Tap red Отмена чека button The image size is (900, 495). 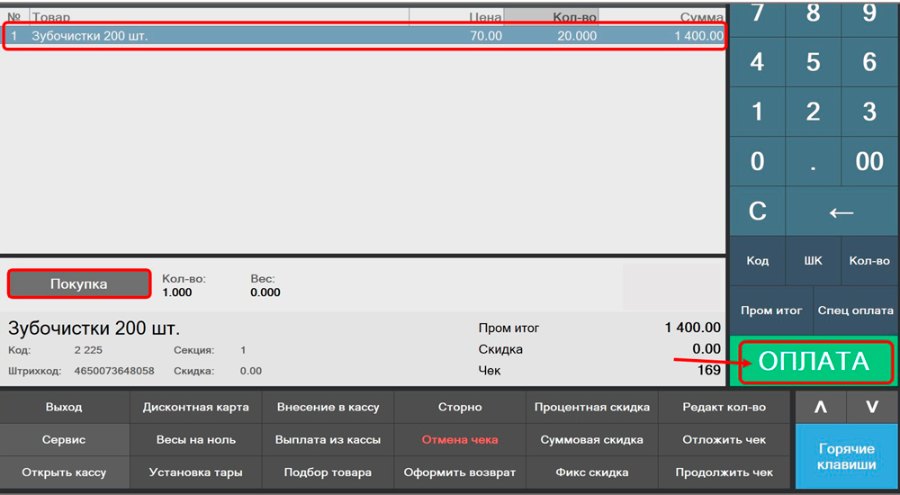(x=460, y=440)
